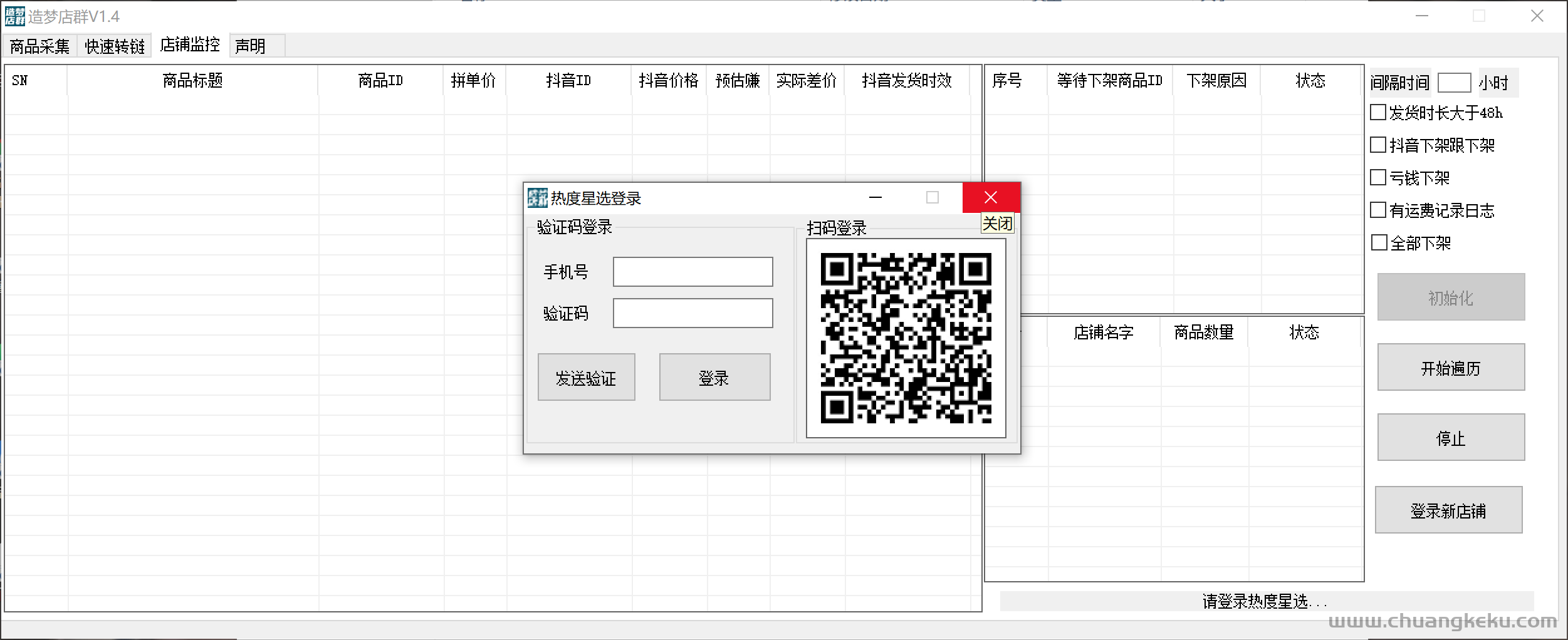
Task: Click the SN column header
Action: 36,81
